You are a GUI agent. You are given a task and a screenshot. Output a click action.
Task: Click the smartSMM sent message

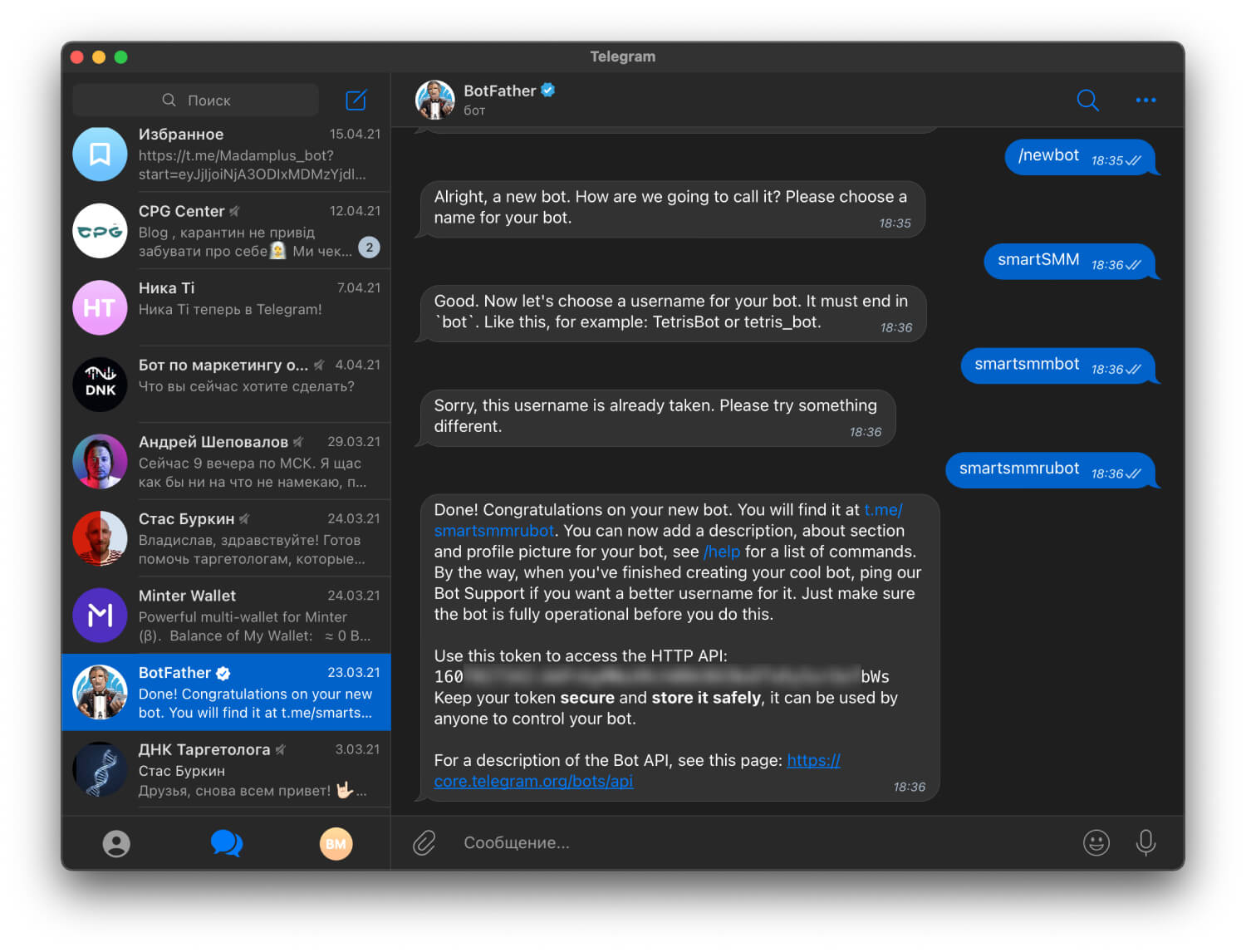(1070, 262)
